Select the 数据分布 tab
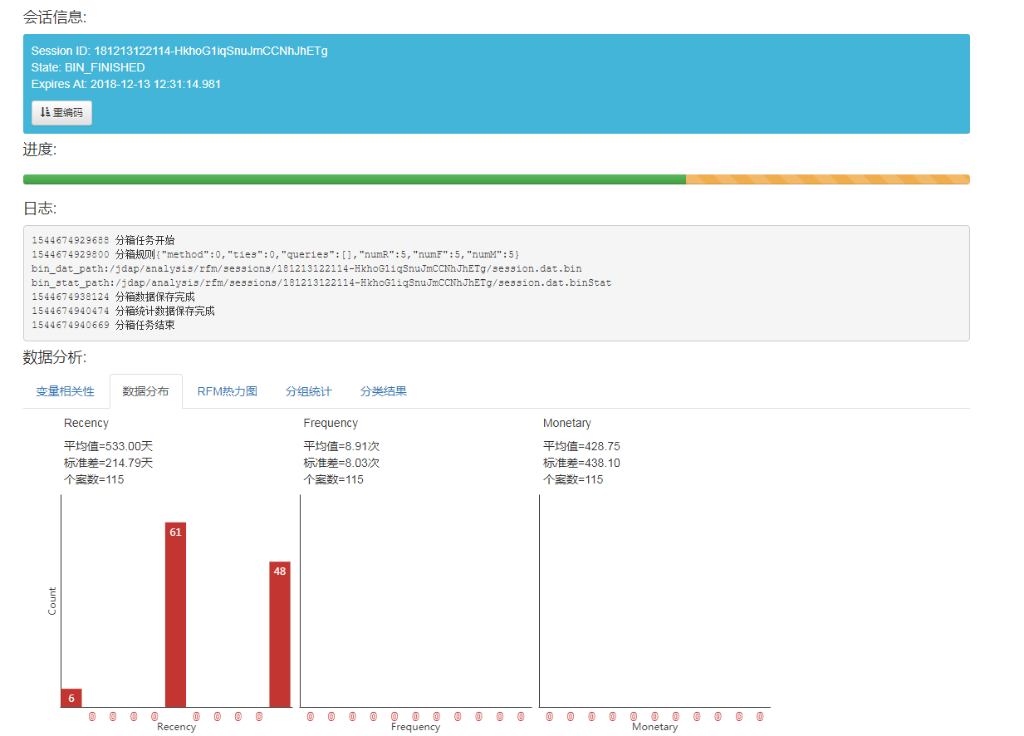 (x=146, y=391)
